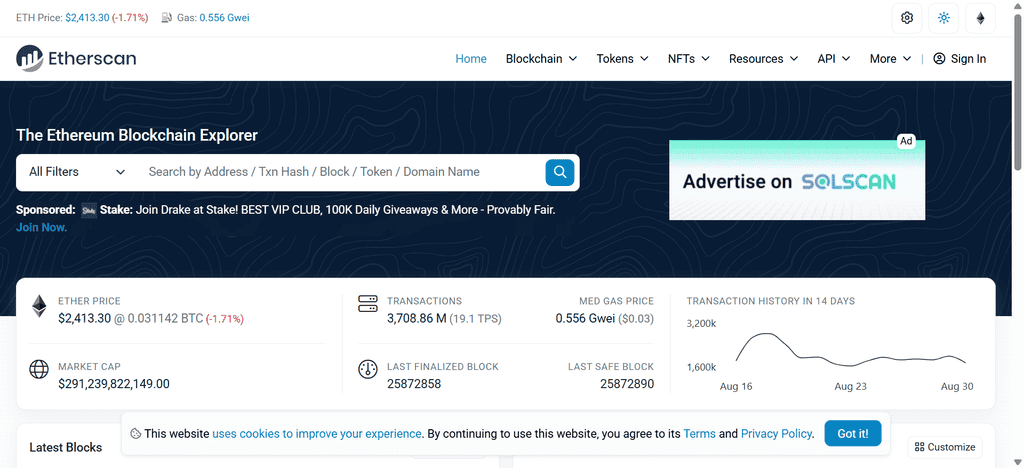The image size is (1024, 468).
Task: Go to the Home menu item
Action: [x=471, y=59]
